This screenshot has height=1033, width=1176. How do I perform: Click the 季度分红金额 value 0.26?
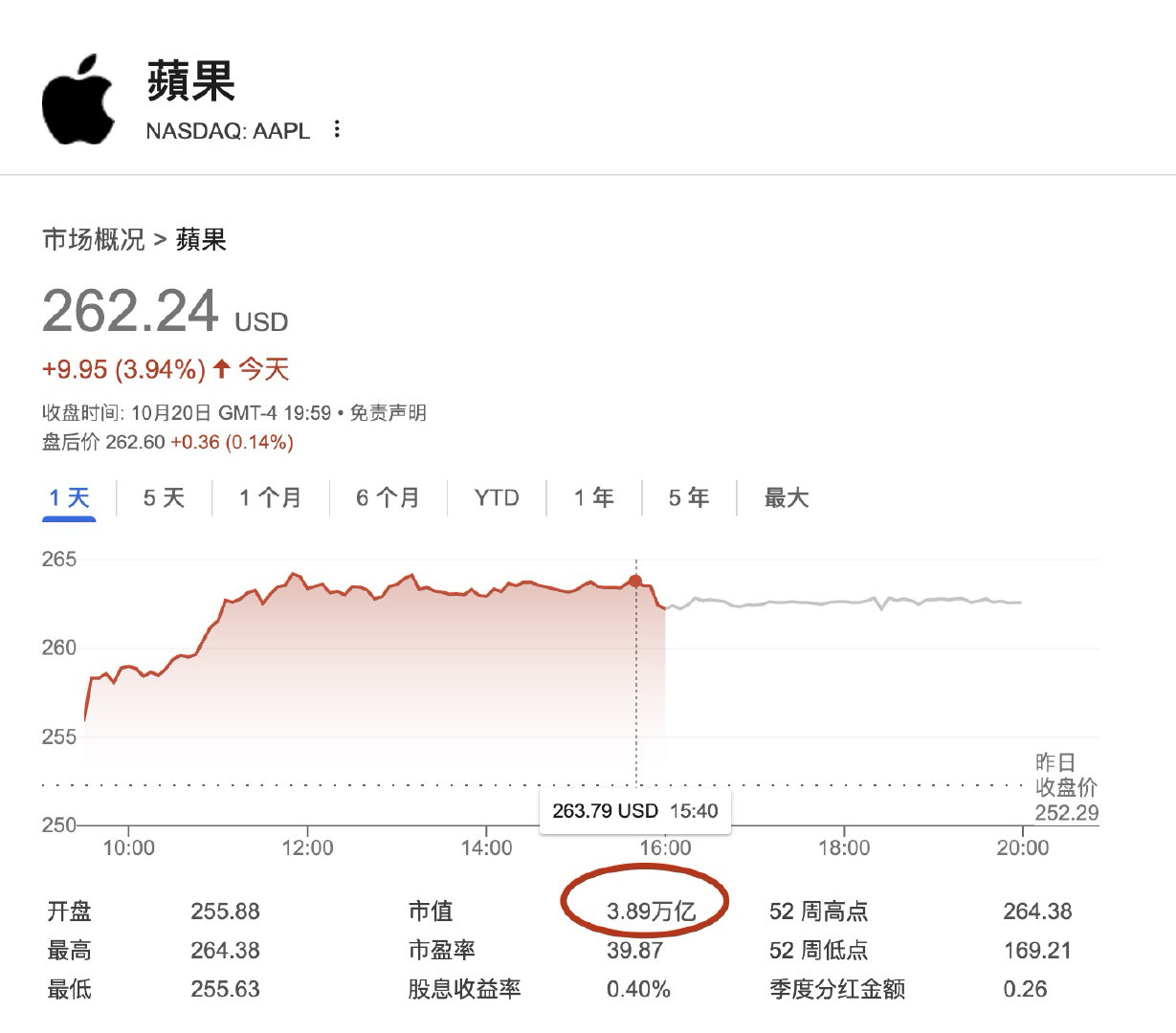[1025, 989]
